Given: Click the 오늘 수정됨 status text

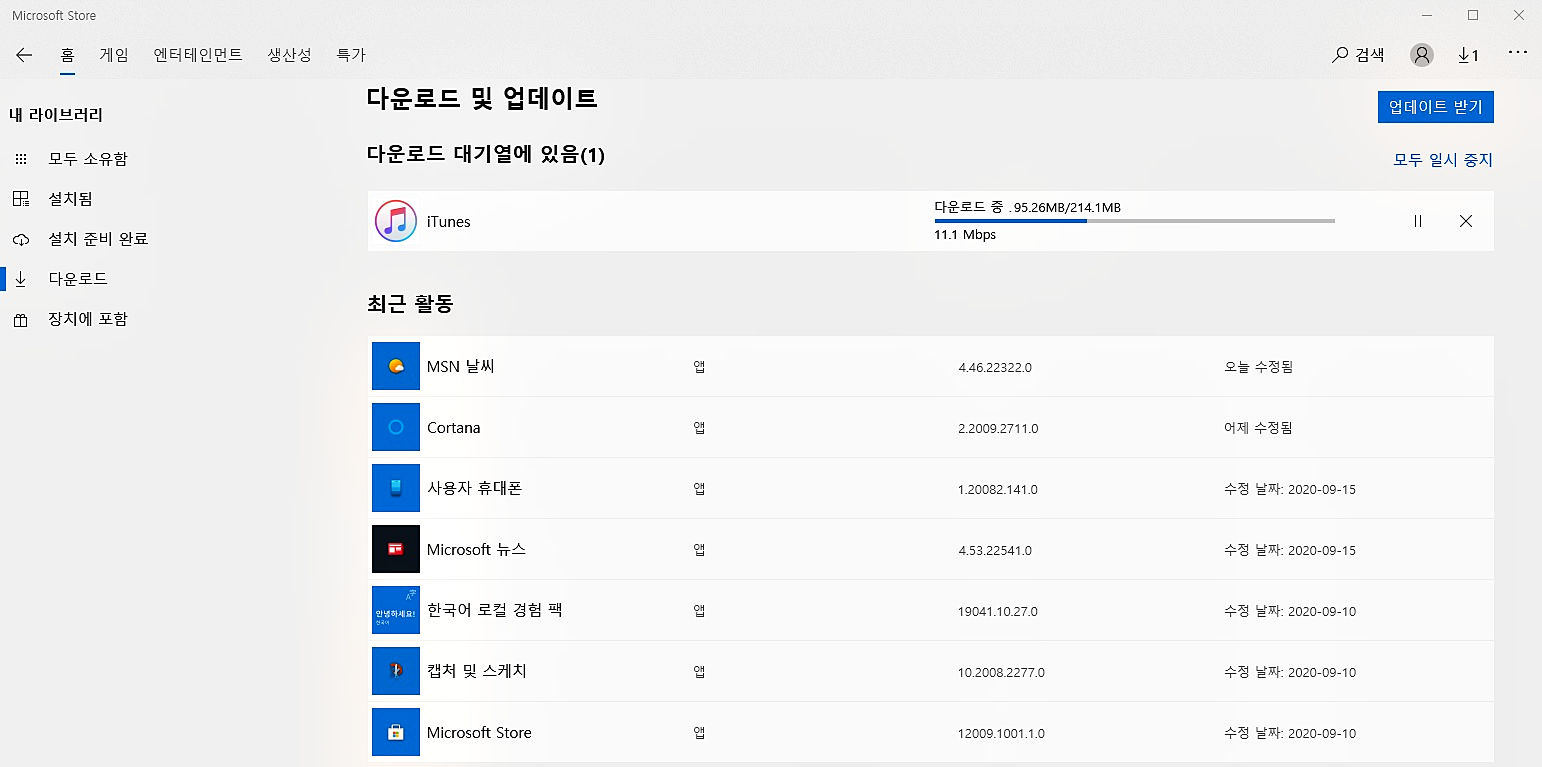Looking at the screenshot, I should (x=1258, y=367).
